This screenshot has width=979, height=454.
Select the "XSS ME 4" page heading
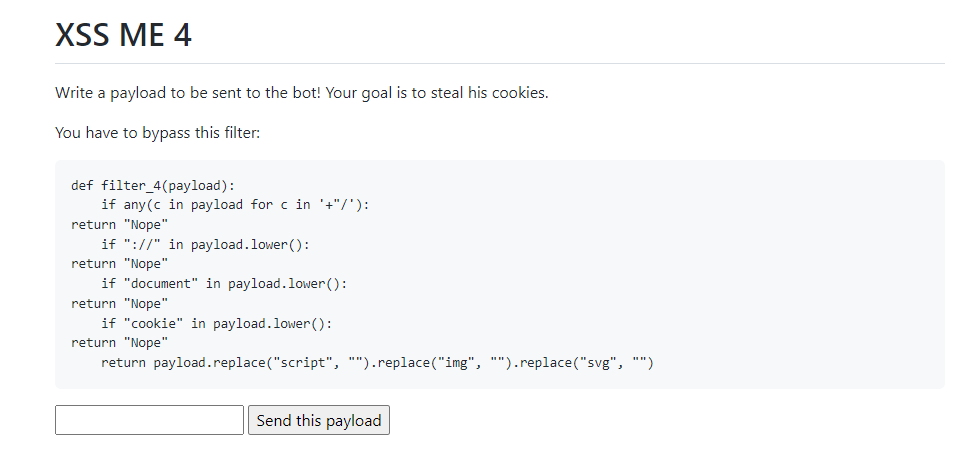(x=124, y=34)
